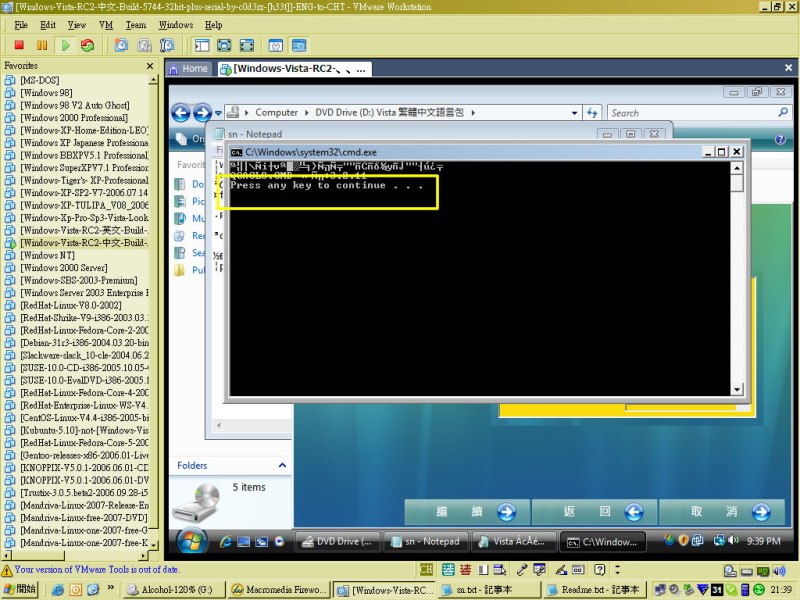Open recent pages dropdown beside Forward button

(x=218, y=113)
